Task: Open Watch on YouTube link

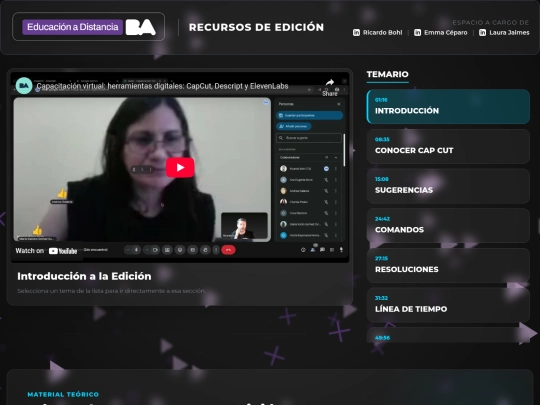Action: pos(46,251)
